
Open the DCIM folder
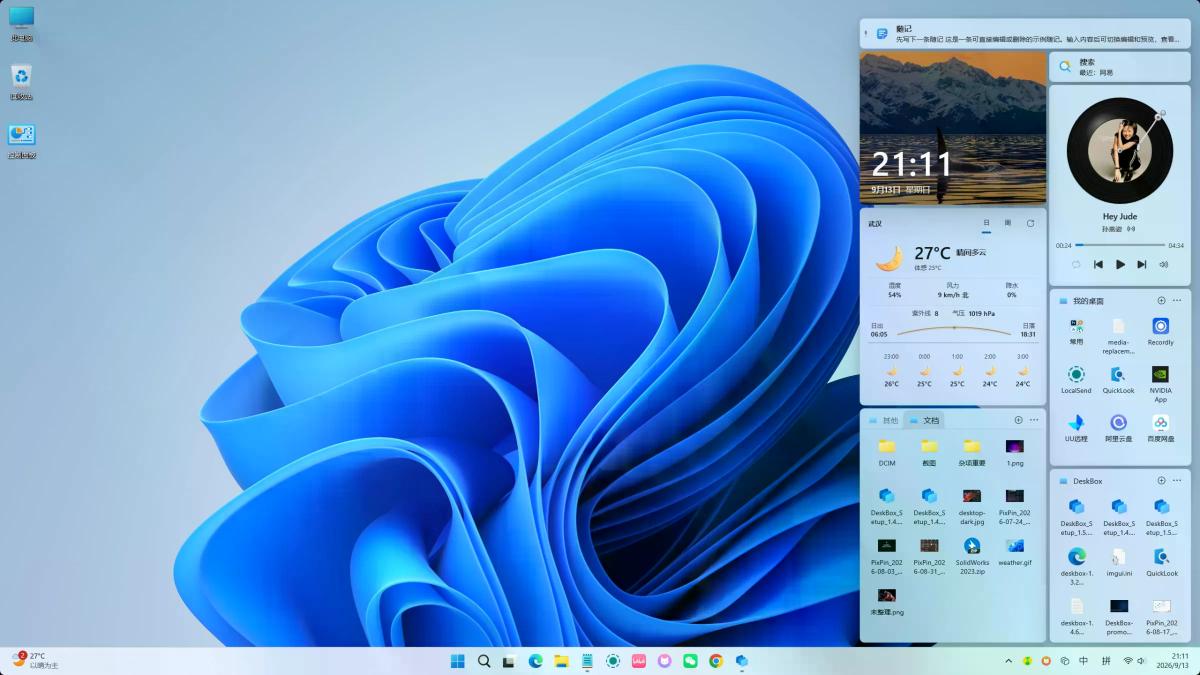tap(886, 452)
